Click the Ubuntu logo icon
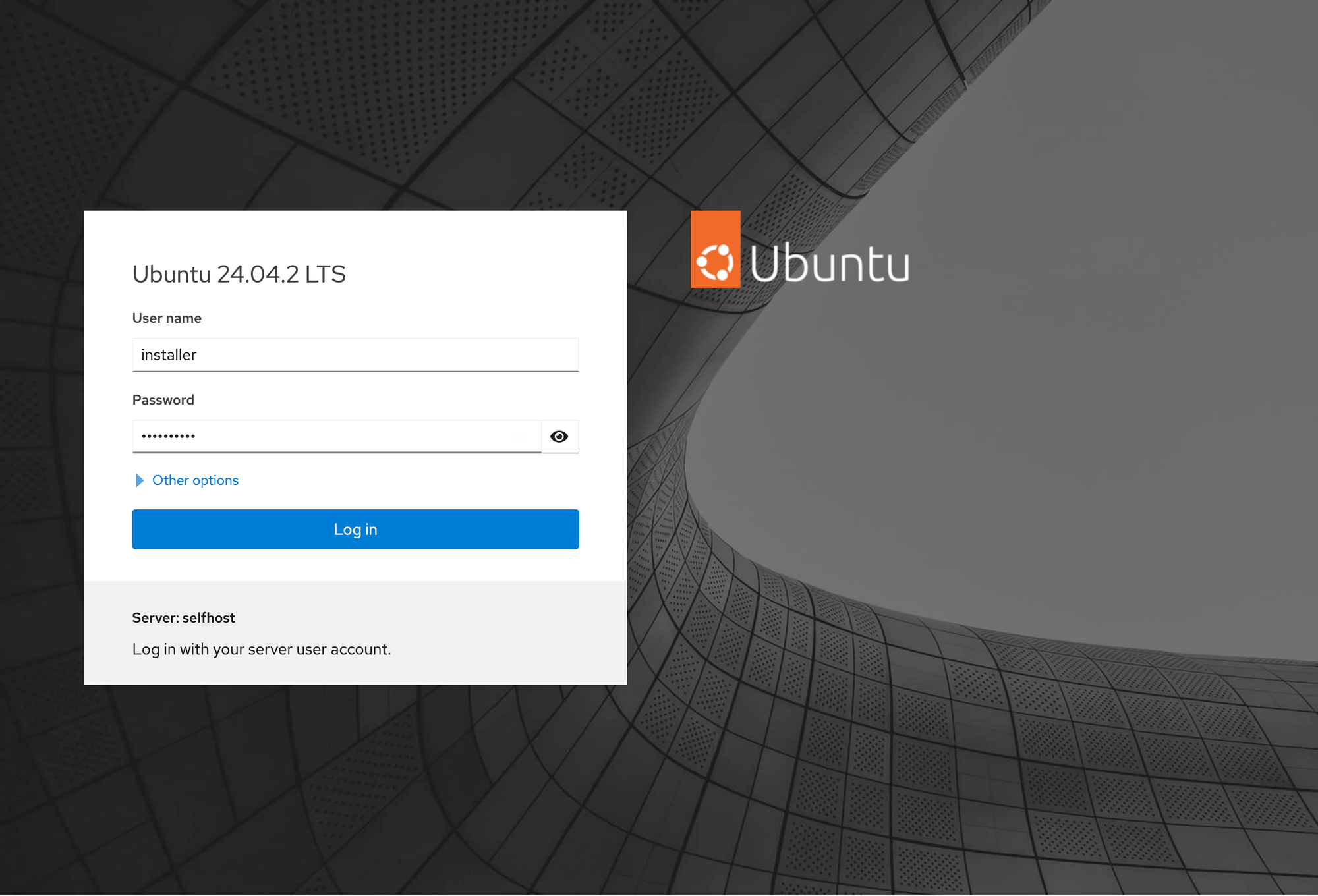1318x896 pixels. 716,250
